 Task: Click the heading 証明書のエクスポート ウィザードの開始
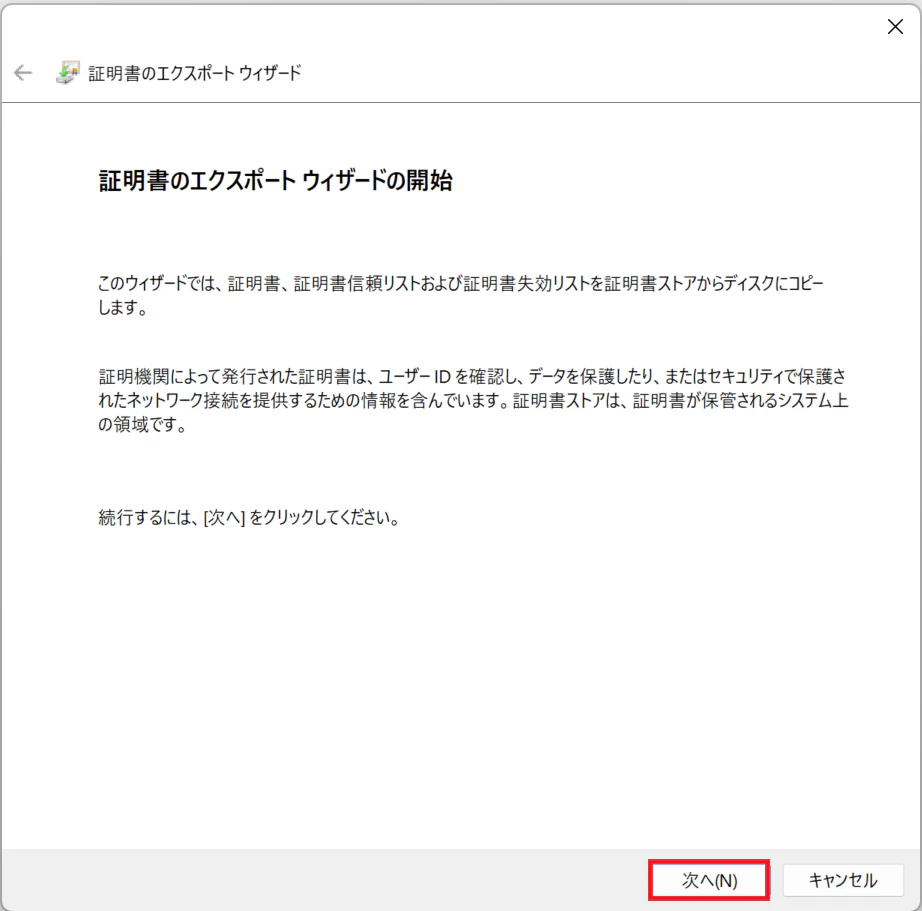(x=276, y=181)
